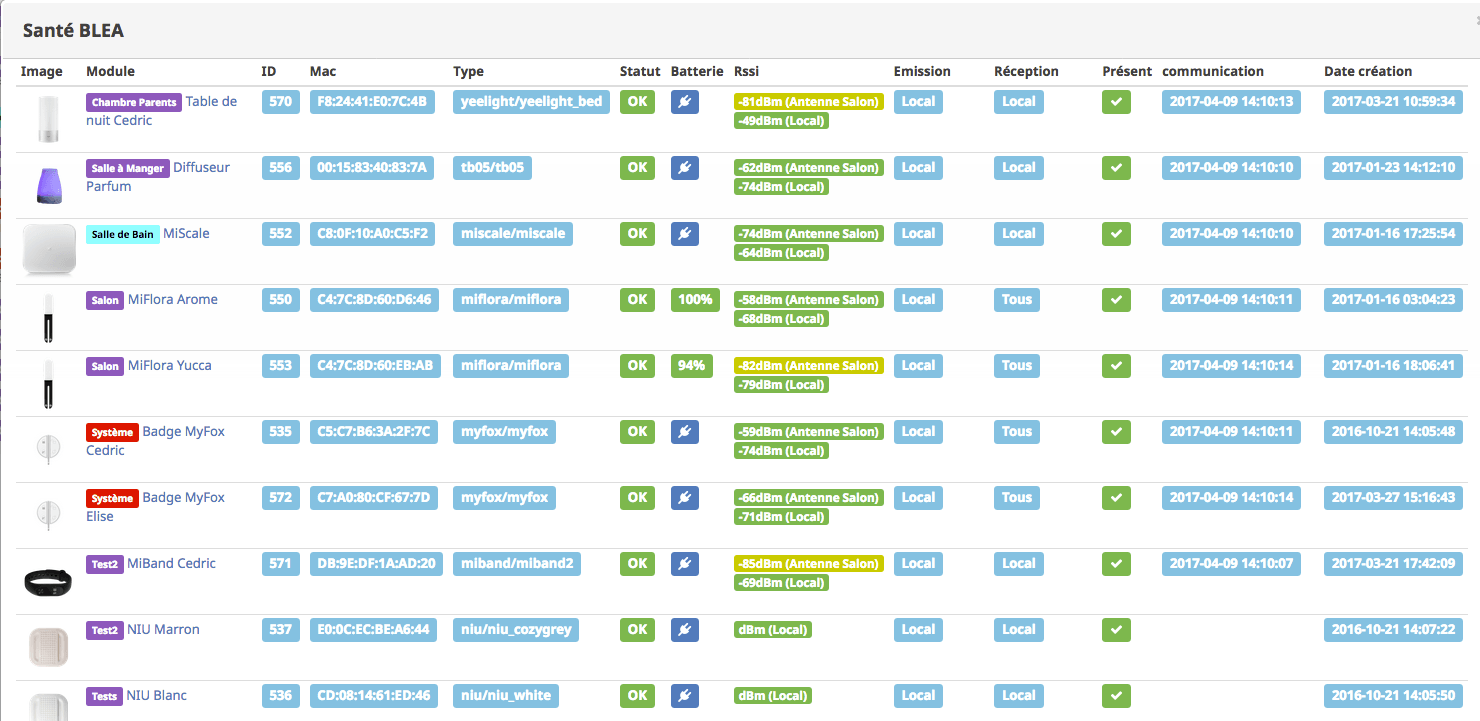The height and width of the screenshot is (721, 1480).
Task: Click the niu/niu_cozygrey type label
Action: [516, 629]
